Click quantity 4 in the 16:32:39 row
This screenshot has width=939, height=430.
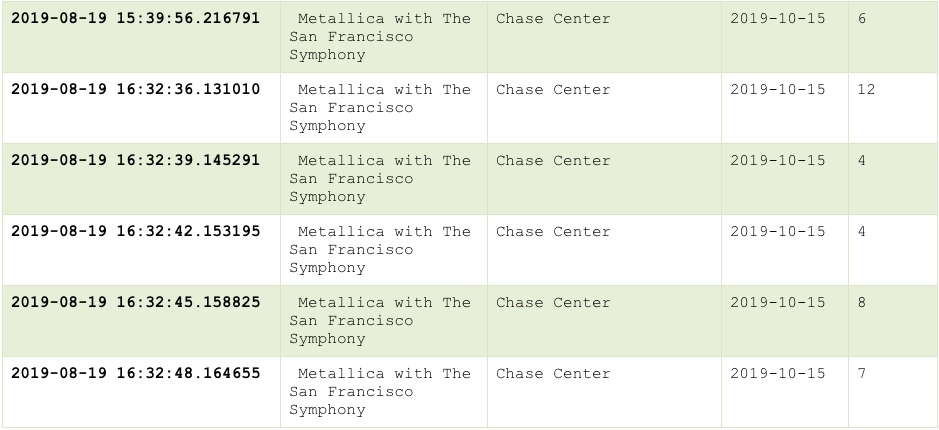862,161
